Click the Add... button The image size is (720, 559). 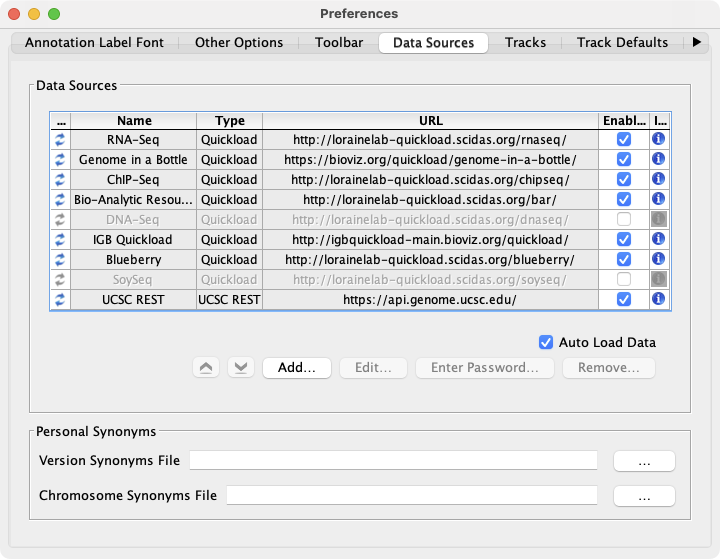point(297,368)
